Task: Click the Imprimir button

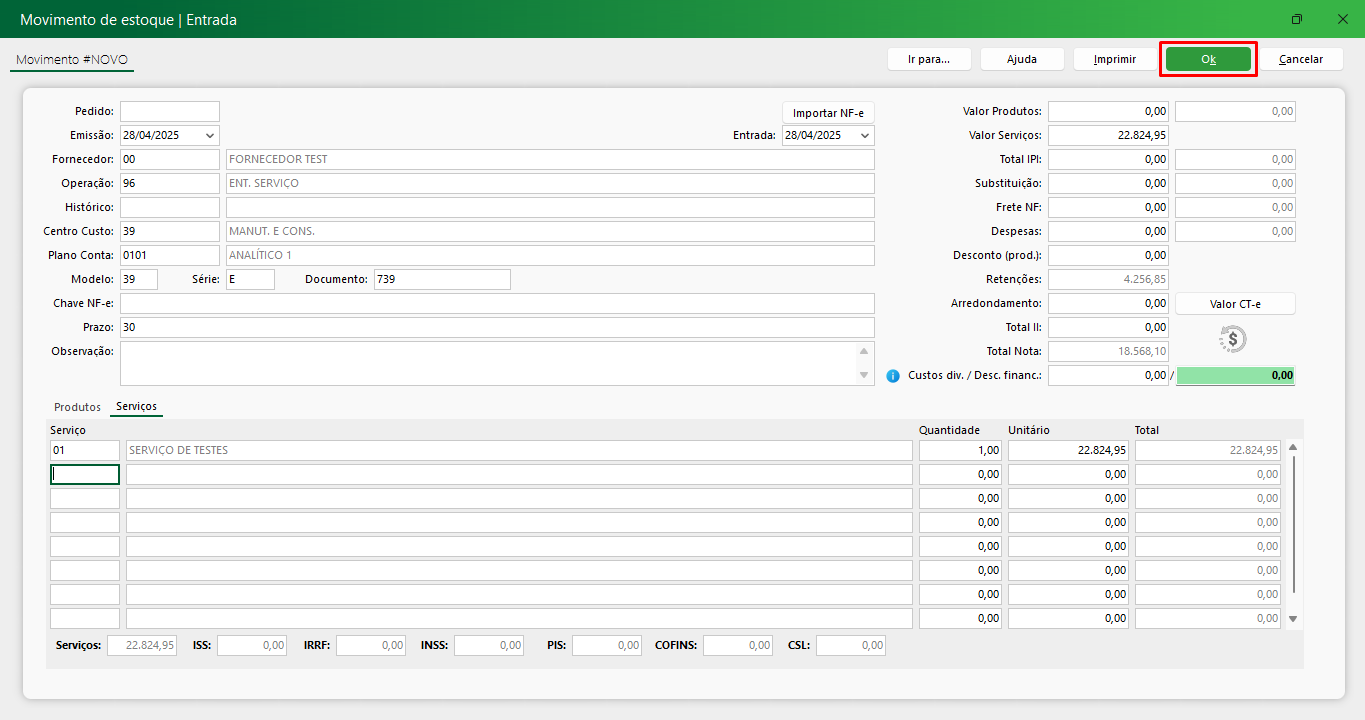Action: (x=1114, y=59)
